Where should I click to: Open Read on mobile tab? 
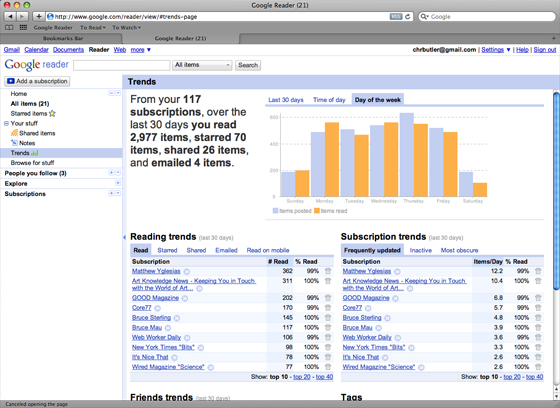click(268, 250)
